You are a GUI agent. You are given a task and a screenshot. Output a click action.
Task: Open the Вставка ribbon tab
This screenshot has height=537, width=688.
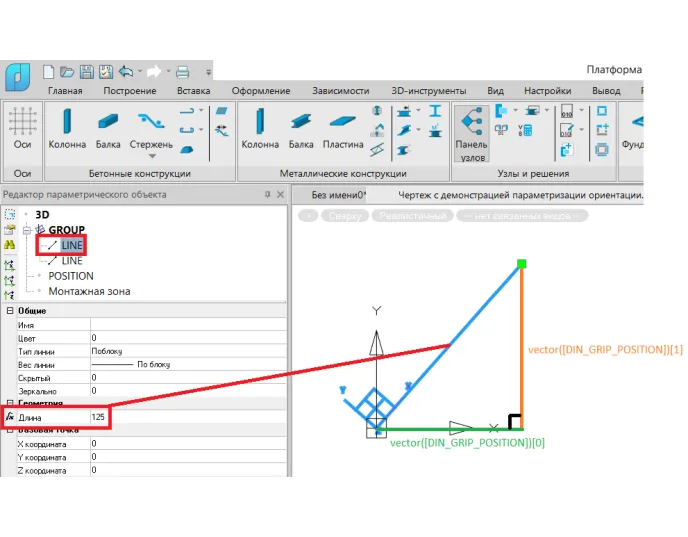(x=194, y=91)
